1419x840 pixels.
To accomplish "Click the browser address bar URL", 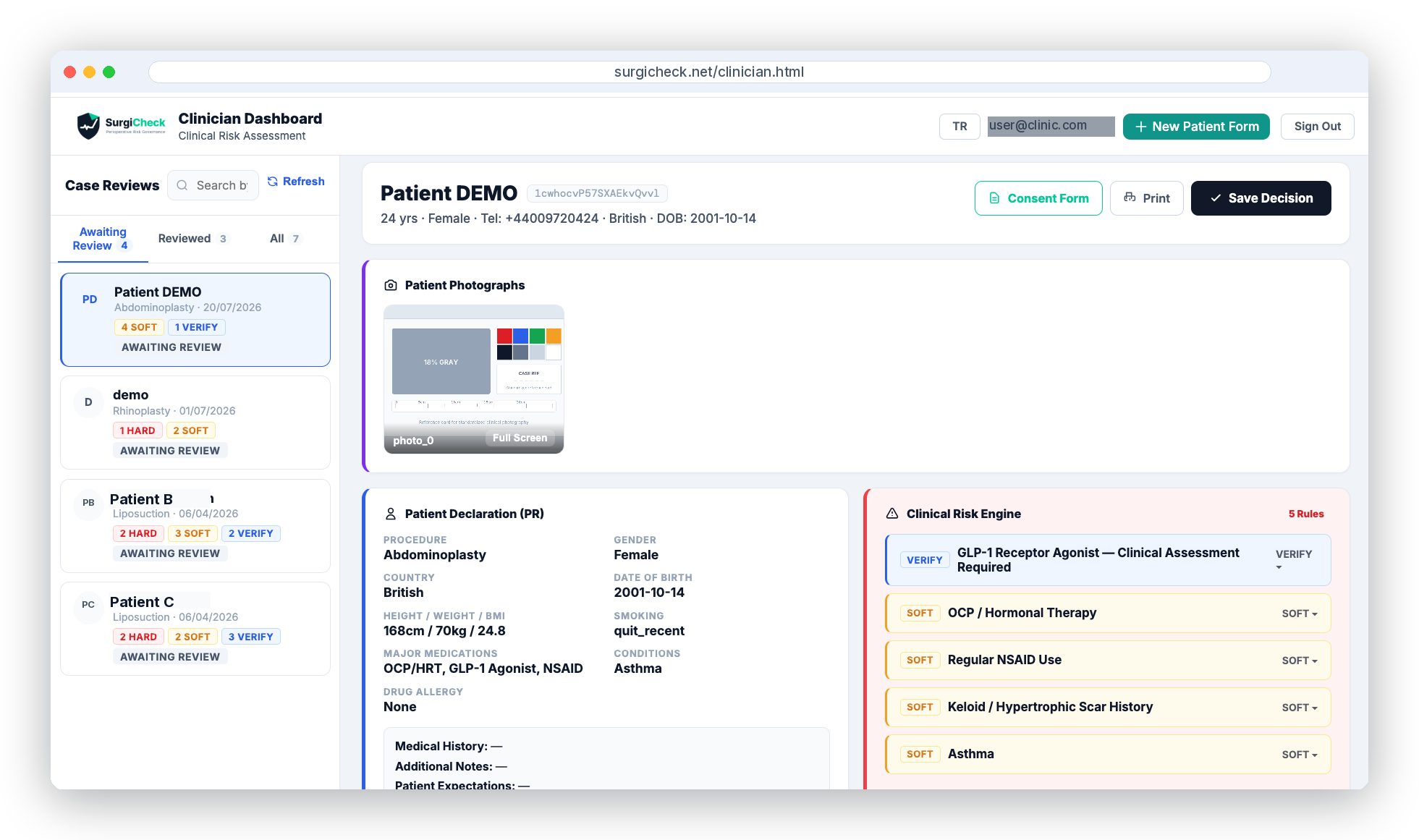I will click(x=709, y=72).
